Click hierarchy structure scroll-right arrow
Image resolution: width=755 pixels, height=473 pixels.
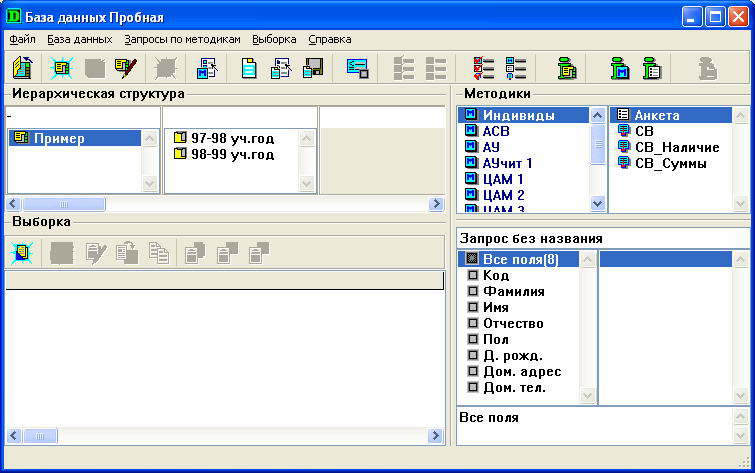click(436, 204)
